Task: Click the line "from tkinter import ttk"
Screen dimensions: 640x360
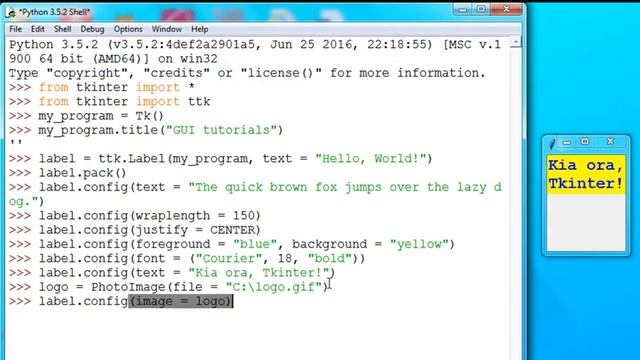Action: [124, 102]
